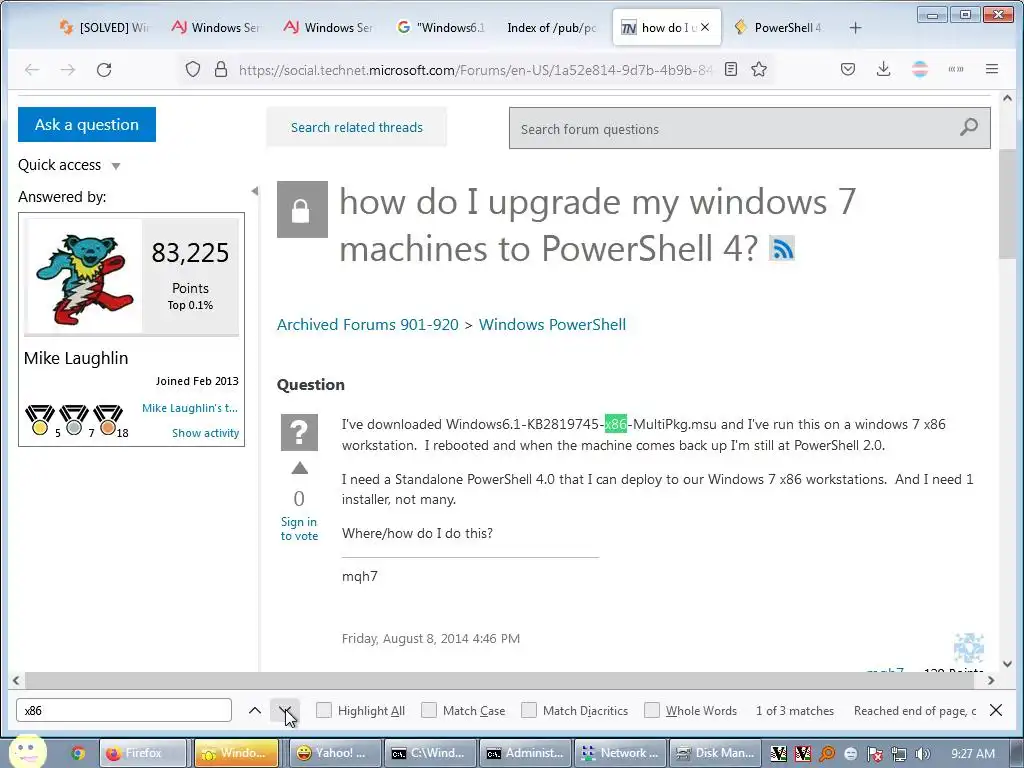View site security padlock info
The height and width of the screenshot is (768, 1024).
point(221,69)
